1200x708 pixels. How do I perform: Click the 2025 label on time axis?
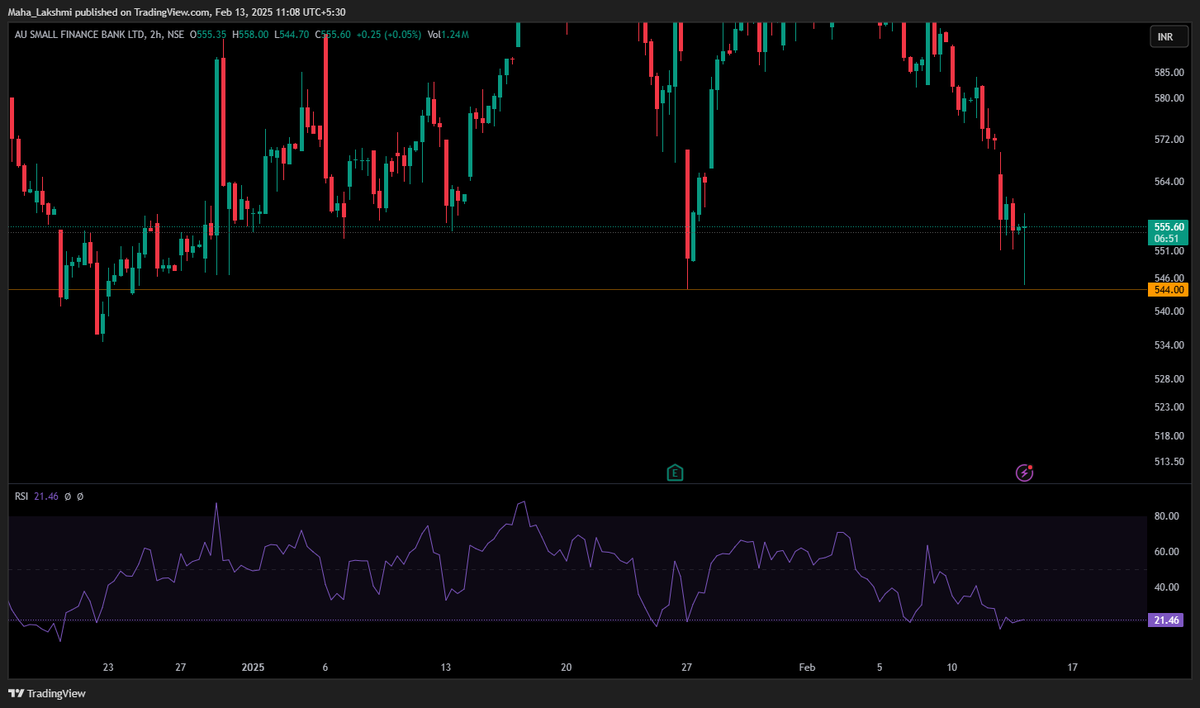pos(253,667)
